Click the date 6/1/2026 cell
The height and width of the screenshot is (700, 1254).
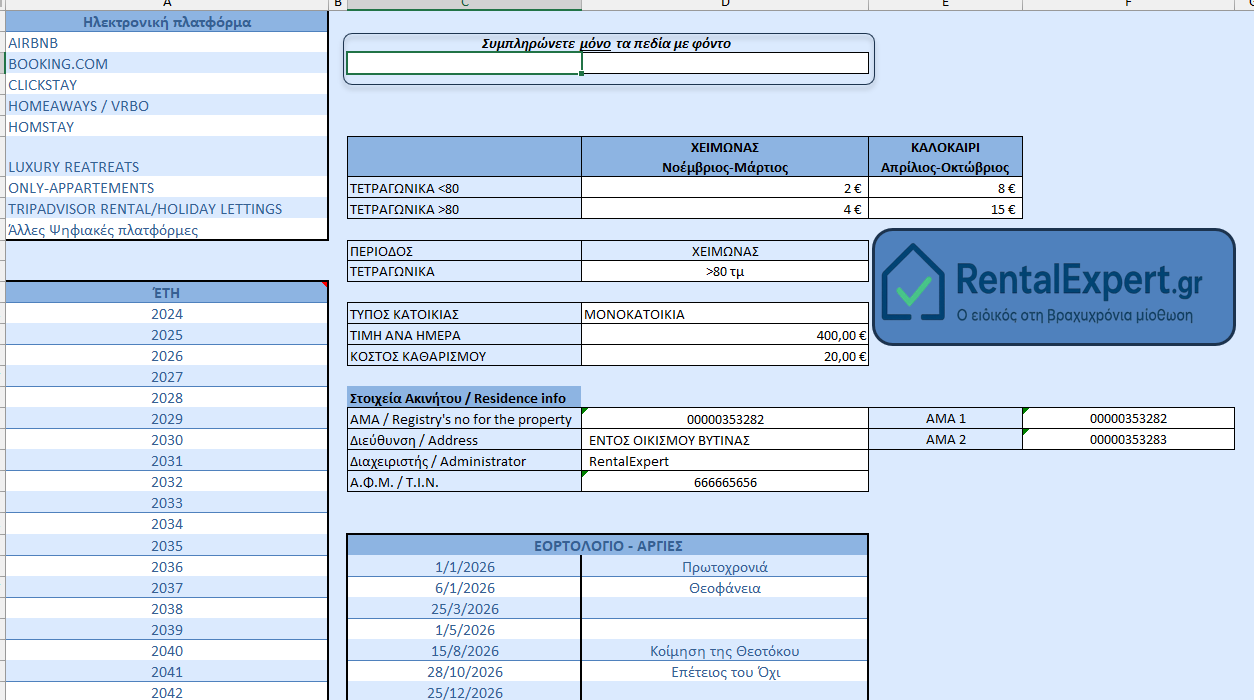pos(464,588)
